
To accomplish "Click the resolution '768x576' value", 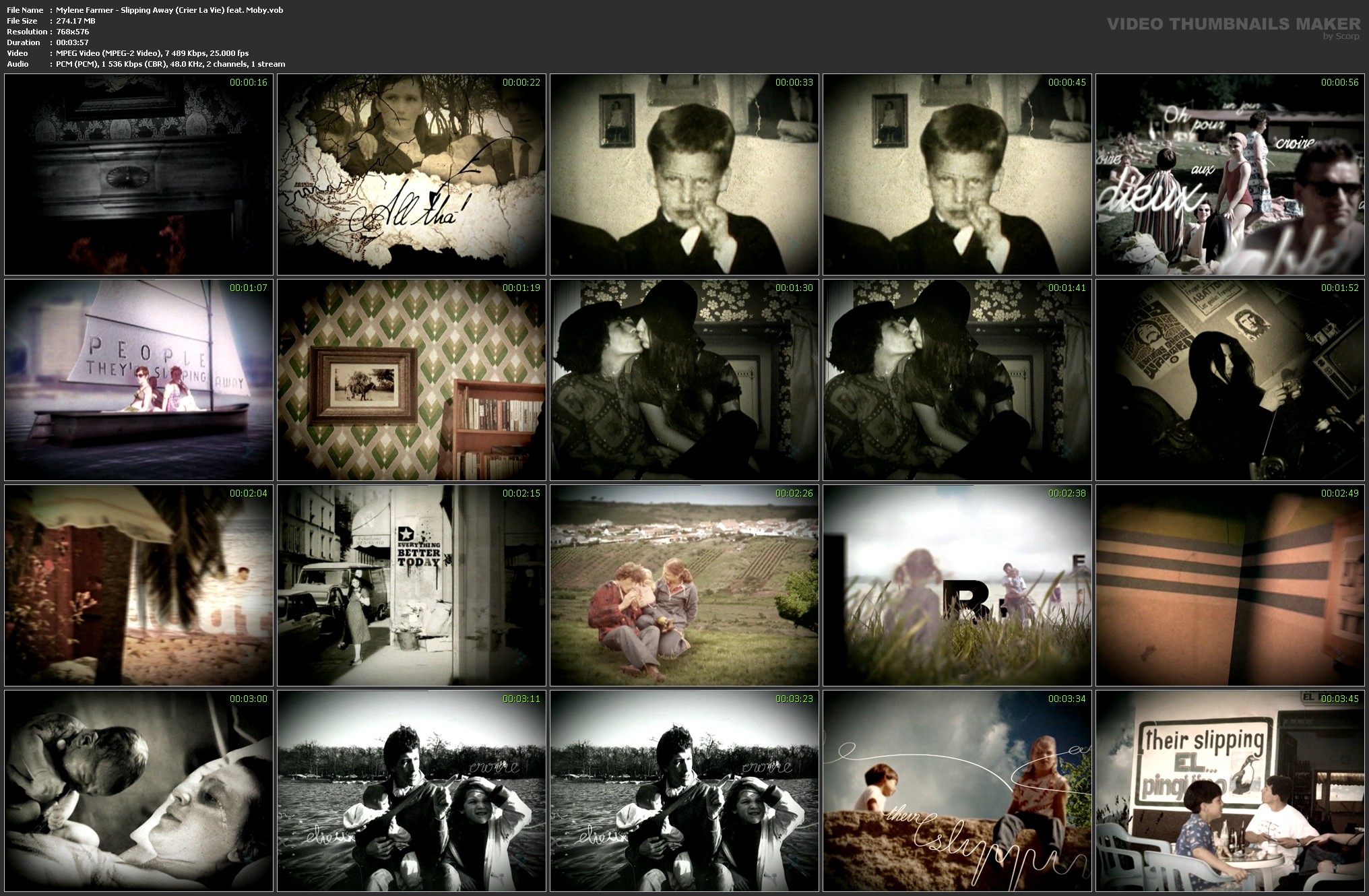I will click(x=73, y=32).
